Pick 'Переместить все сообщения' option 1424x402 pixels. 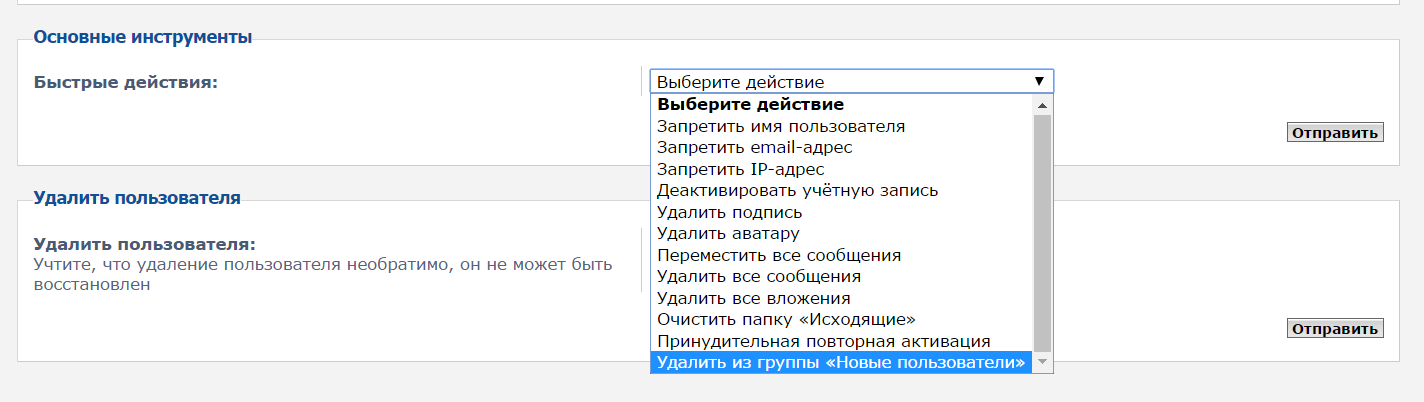[x=779, y=255]
